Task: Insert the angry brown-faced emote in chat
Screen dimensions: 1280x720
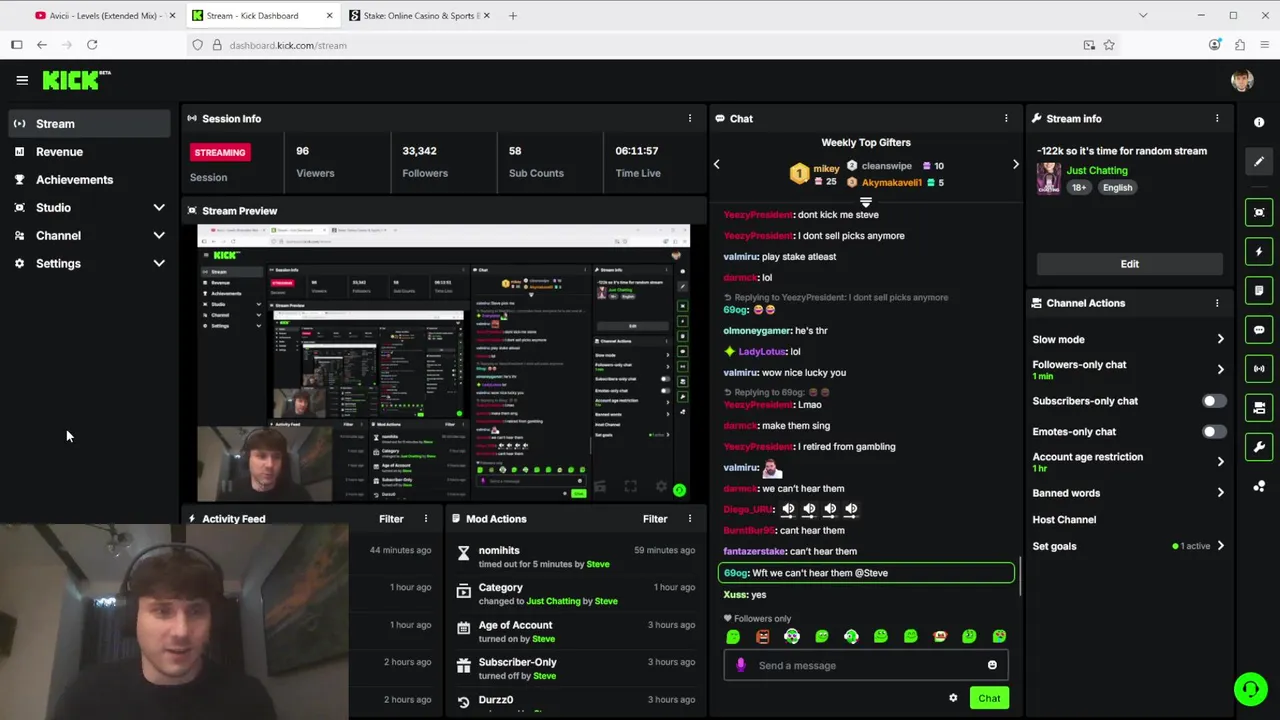Action: point(763,636)
